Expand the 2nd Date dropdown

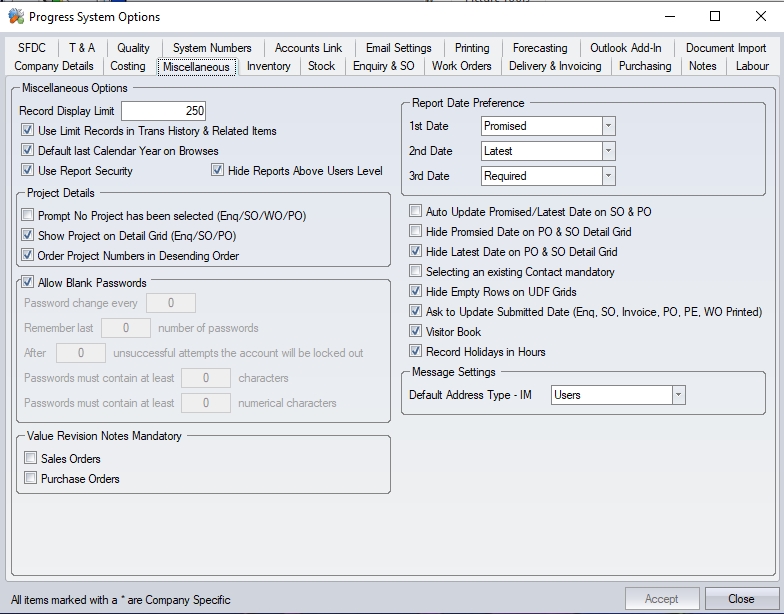point(608,151)
